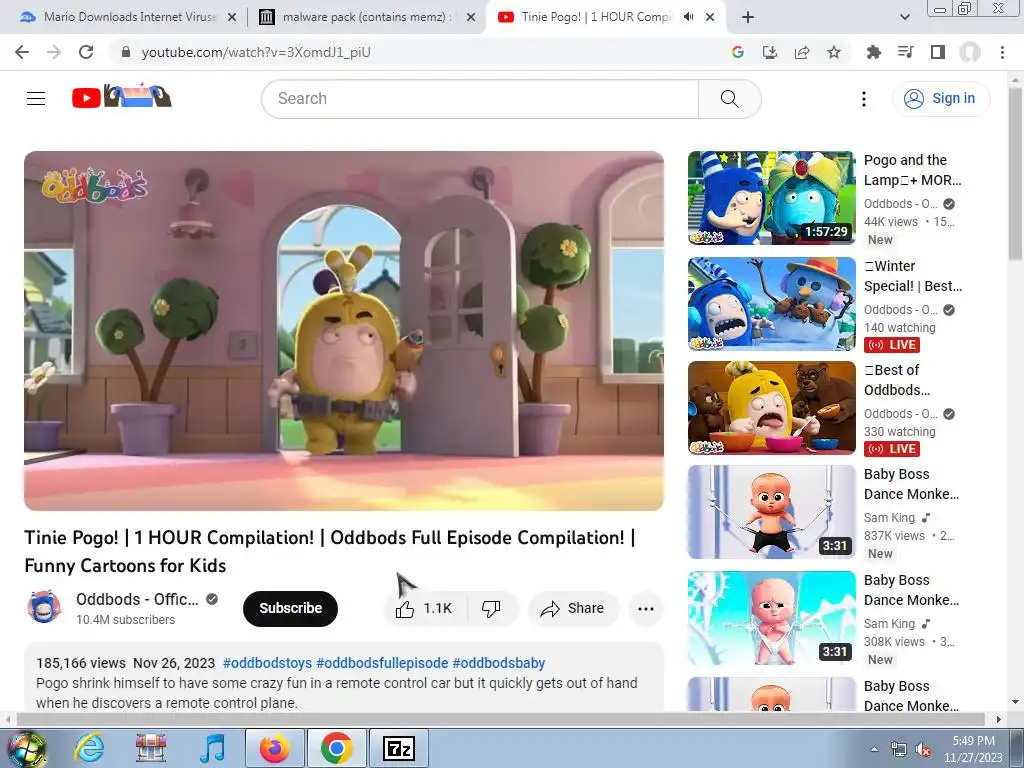Click the "Sam King" channel with 837K views

[889, 518]
